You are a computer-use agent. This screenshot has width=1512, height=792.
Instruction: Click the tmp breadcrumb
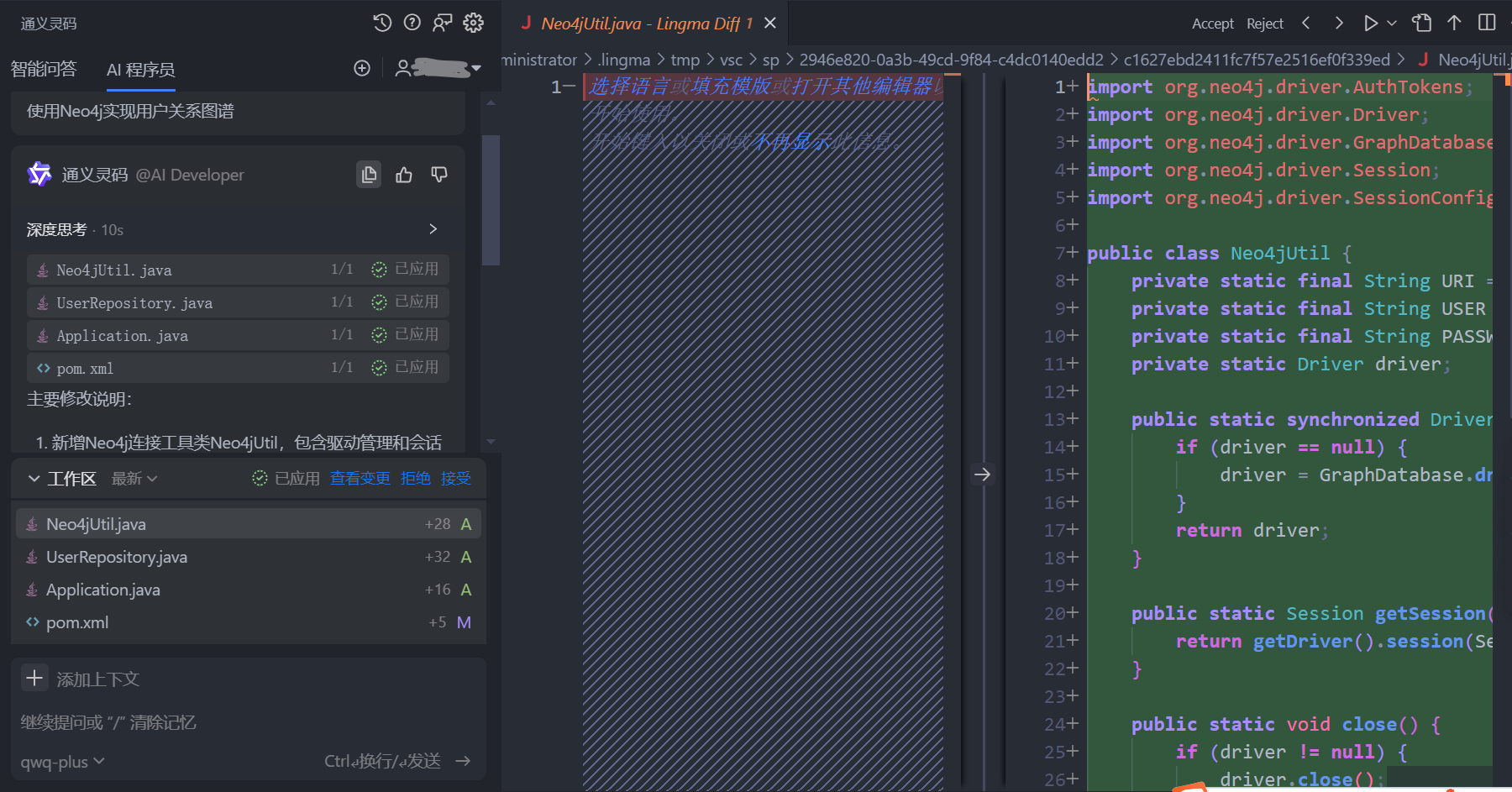click(x=685, y=60)
